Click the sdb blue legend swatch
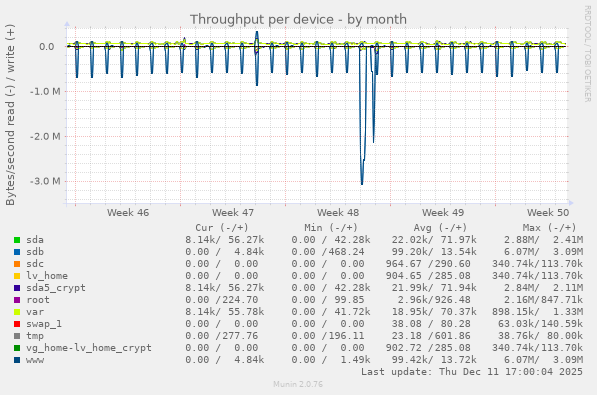The height and width of the screenshot is (395, 597). coord(17,252)
